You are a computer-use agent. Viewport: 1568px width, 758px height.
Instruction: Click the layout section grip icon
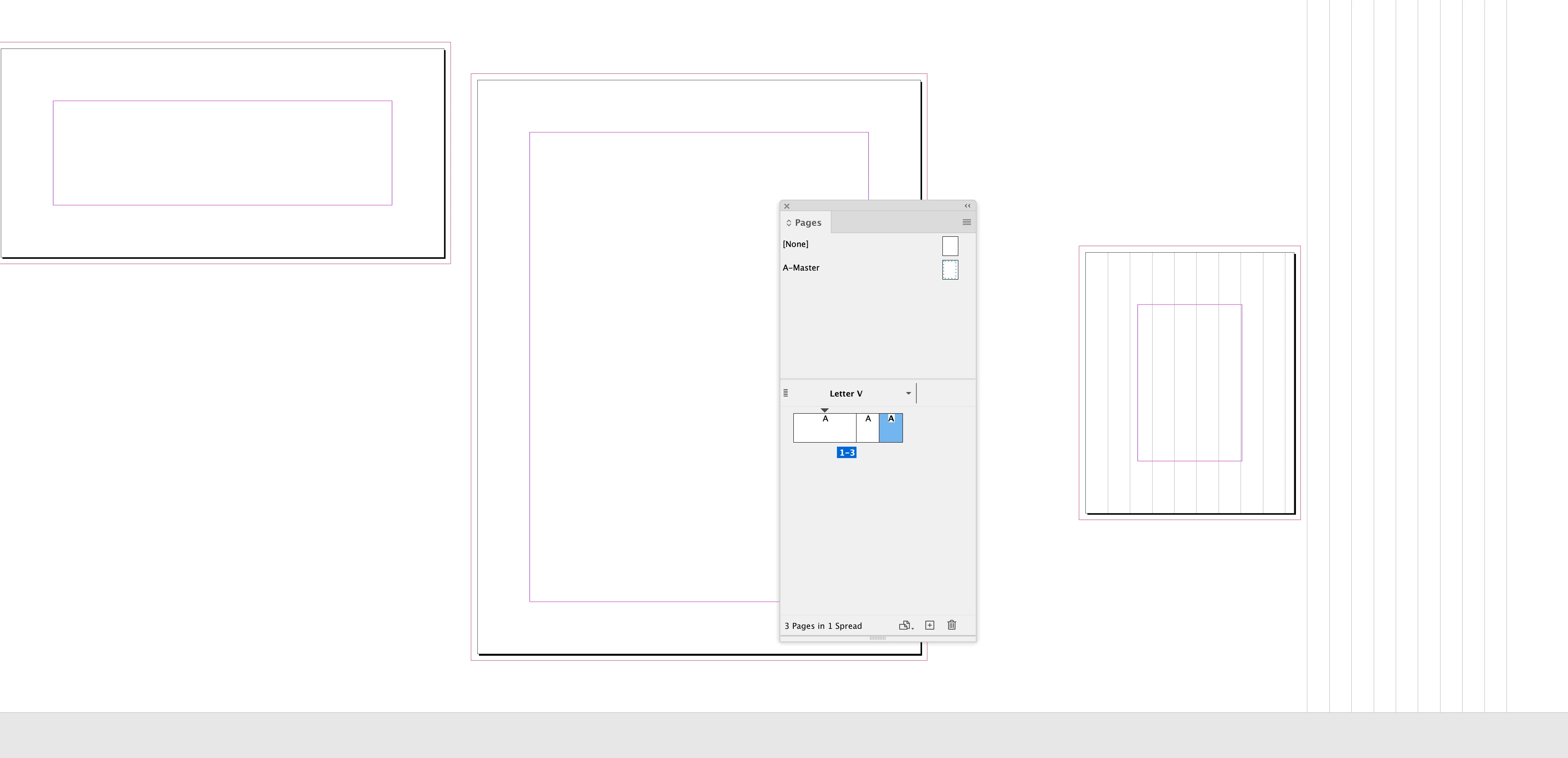point(786,393)
